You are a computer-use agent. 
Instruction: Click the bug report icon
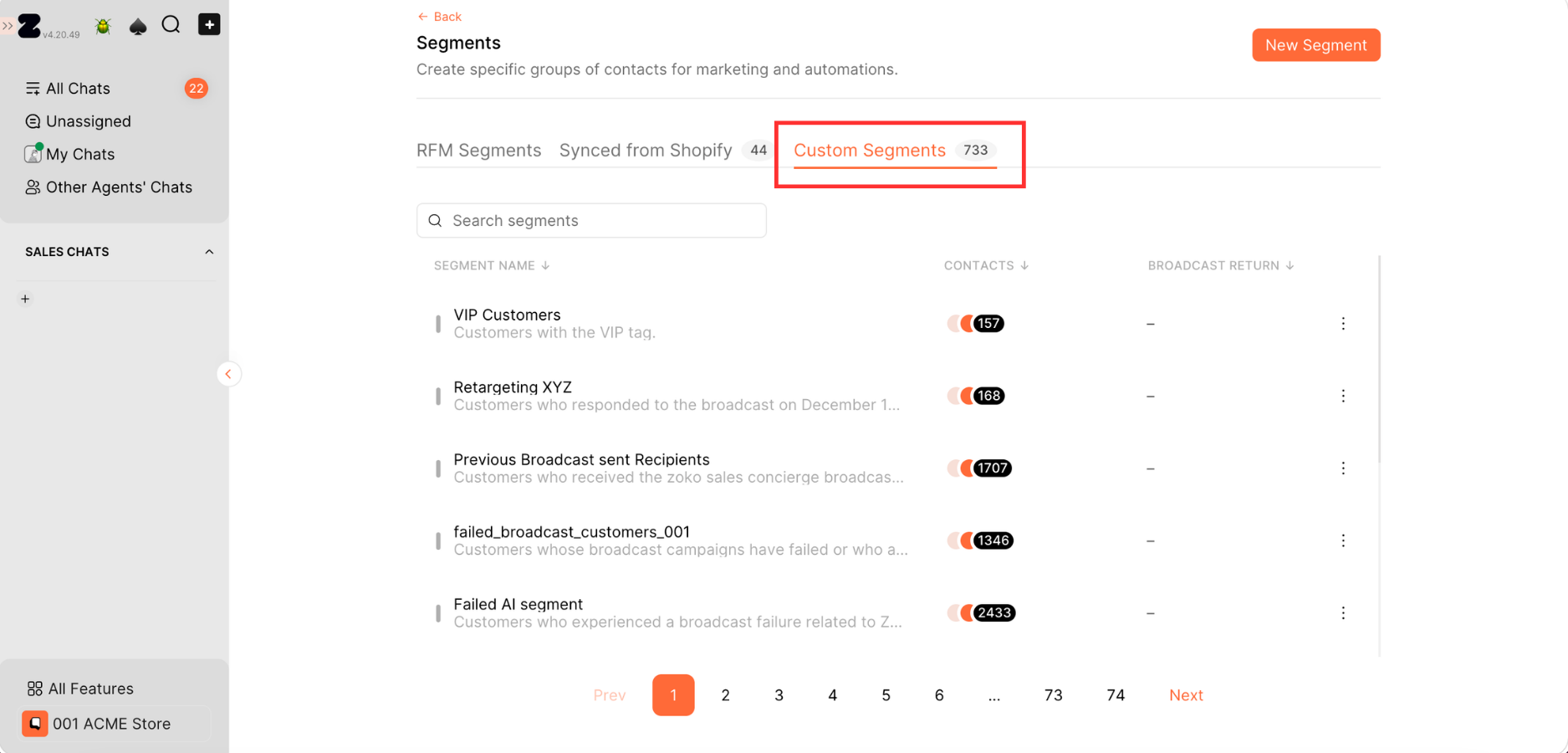click(103, 26)
